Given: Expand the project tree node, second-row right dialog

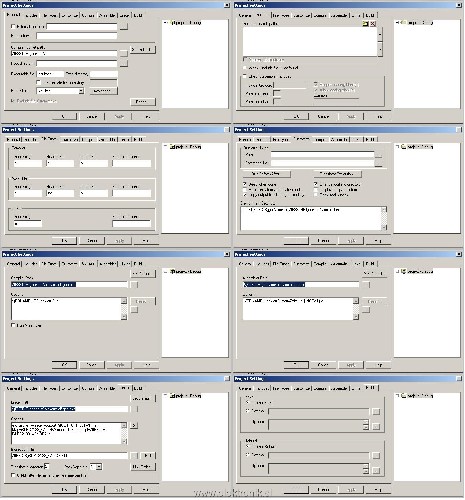Looking at the screenshot, I should click(397, 147).
